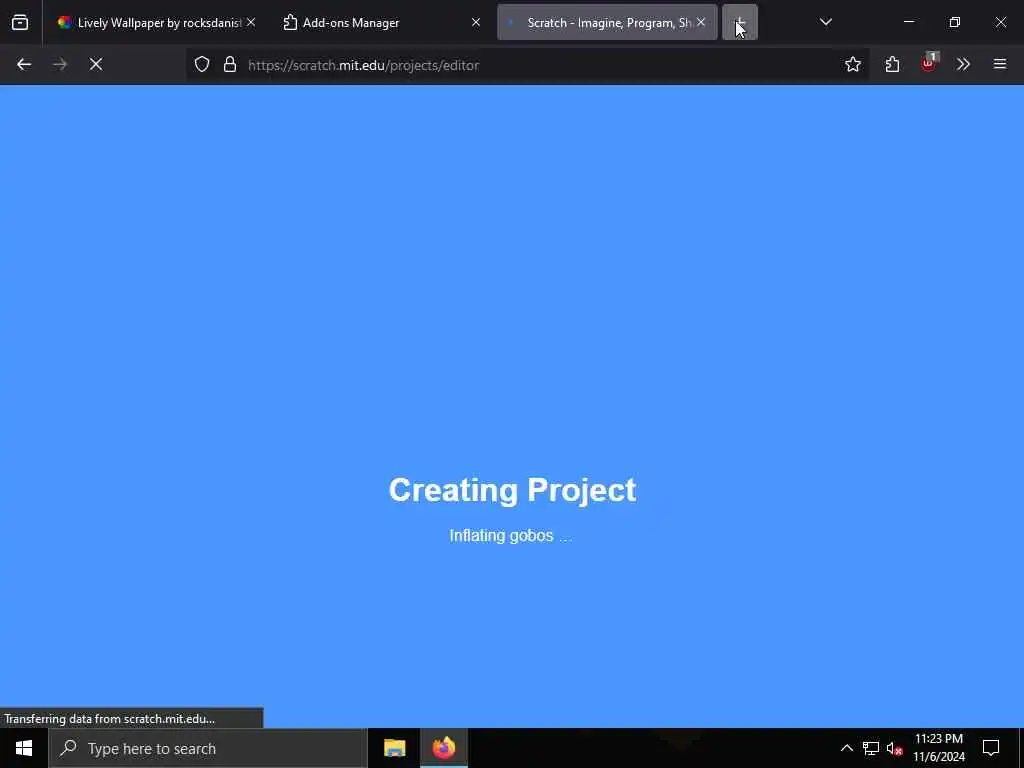Expand more tools overflow chevron
Viewport: 1024px width, 768px height.
point(963,65)
